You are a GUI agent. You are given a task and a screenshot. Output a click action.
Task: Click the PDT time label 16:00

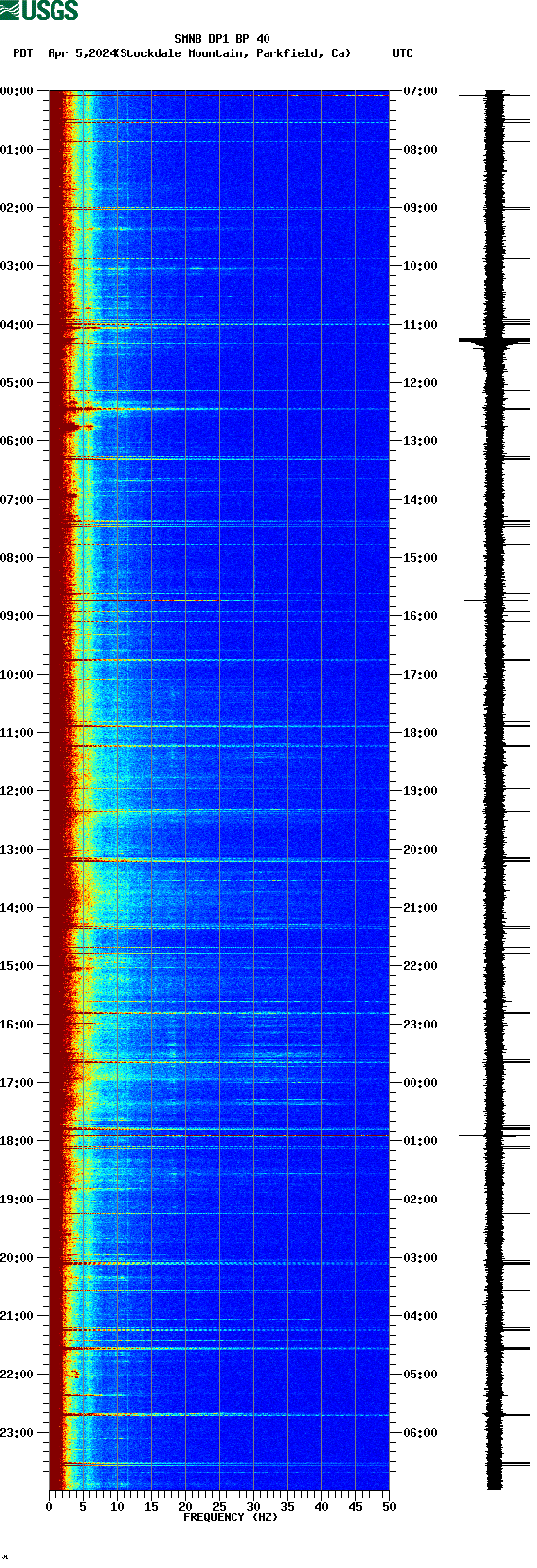(18, 1025)
